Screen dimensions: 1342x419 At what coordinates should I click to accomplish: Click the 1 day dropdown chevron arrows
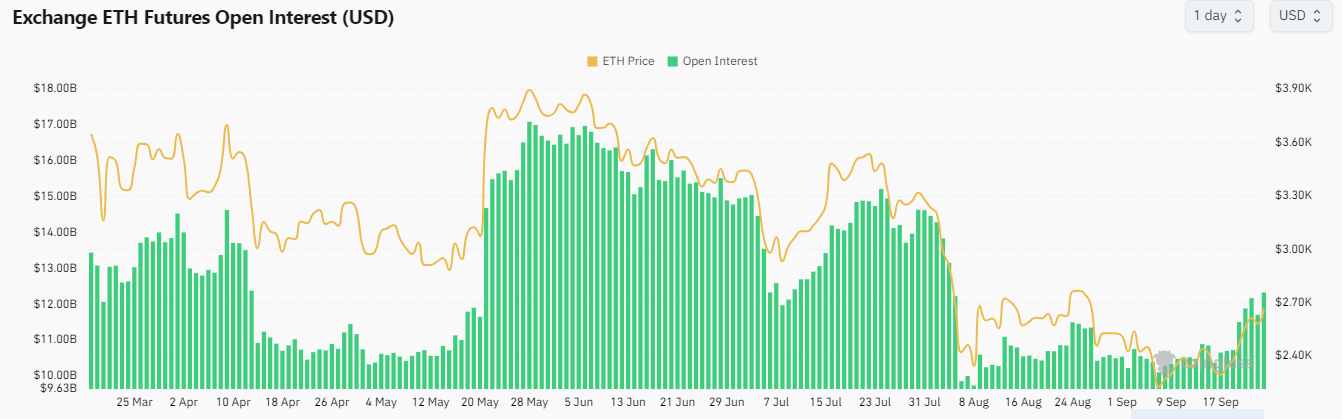coord(1238,16)
